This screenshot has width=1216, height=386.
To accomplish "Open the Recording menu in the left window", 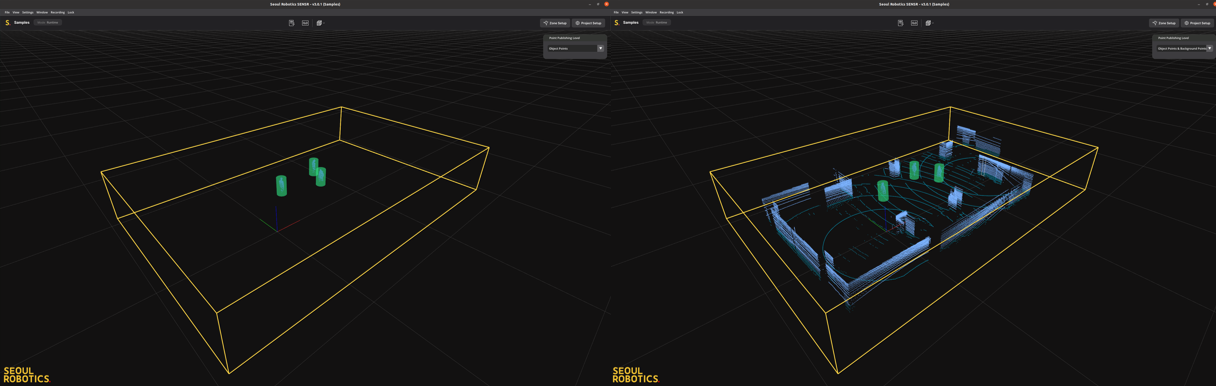I will 58,12.
